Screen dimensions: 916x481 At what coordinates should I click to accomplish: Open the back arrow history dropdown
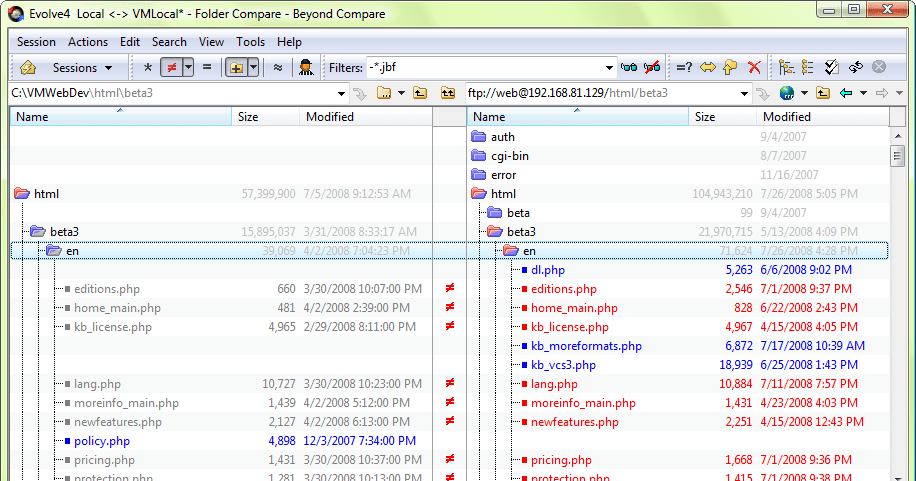pos(863,94)
